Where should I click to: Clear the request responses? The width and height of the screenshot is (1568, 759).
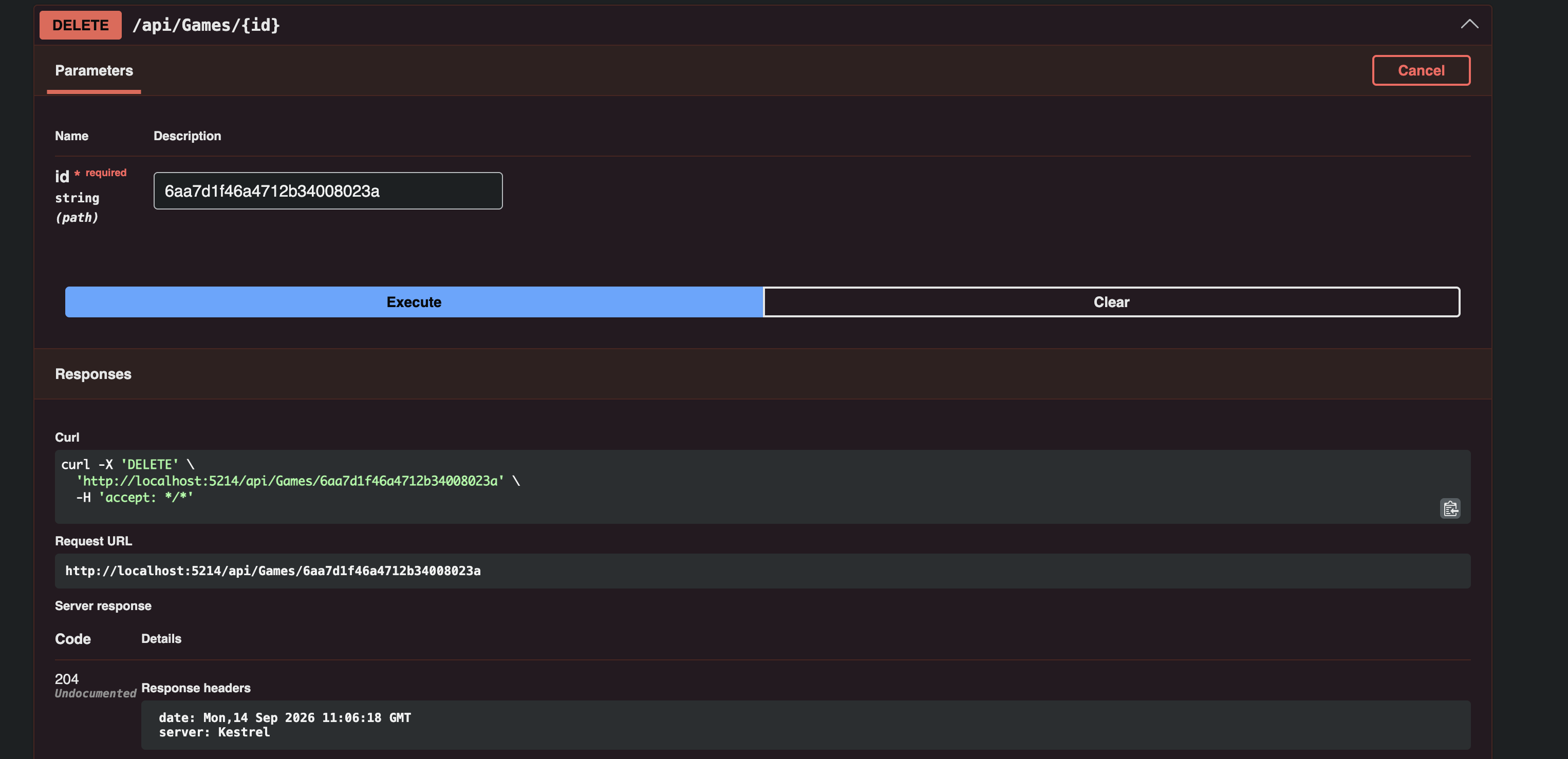[1111, 302]
